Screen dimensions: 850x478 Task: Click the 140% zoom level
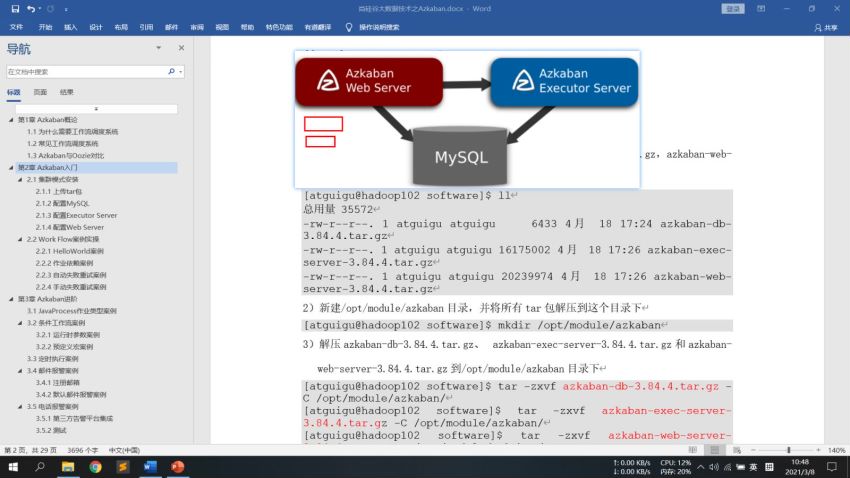point(836,450)
